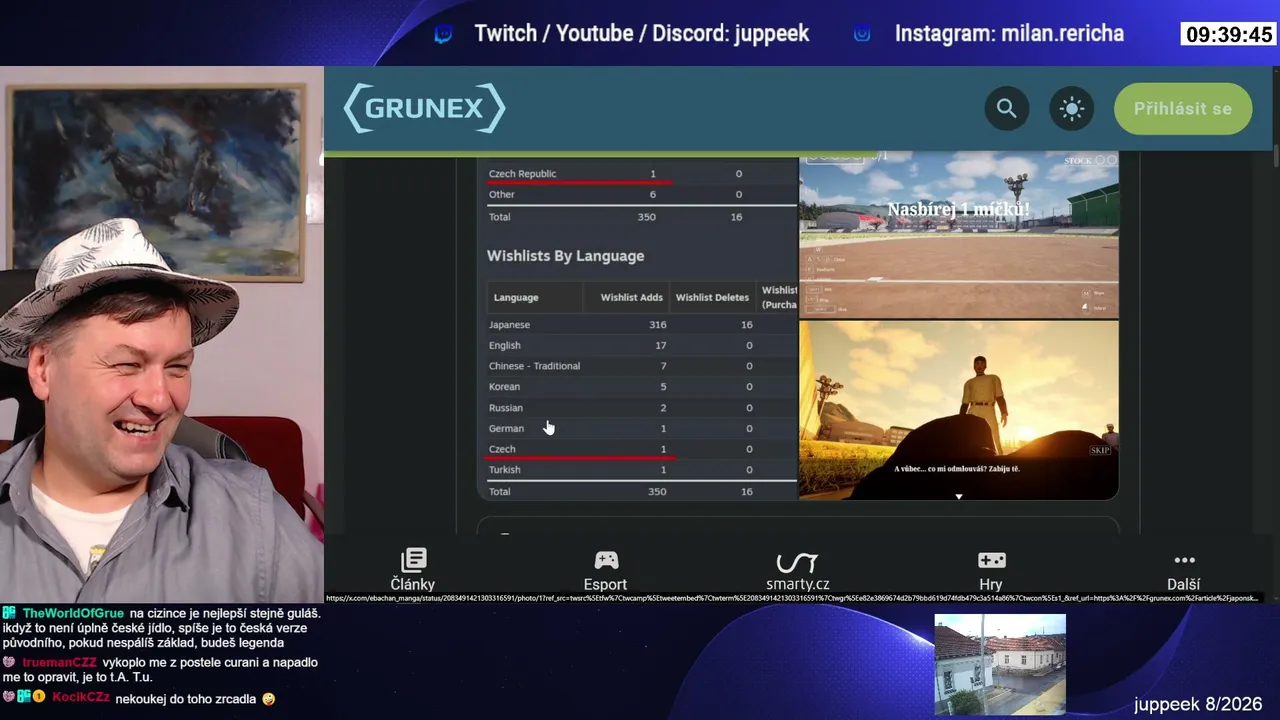This screenshot has width=1280, height=720.
Task: Click the chat username TheWorldOfGrue
Action: (73, 613)
